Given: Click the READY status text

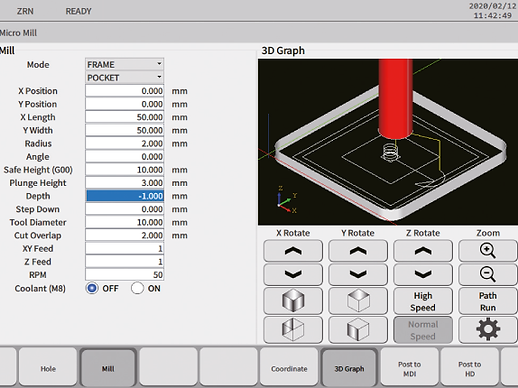Looking at the screenshot, I should 78,11.
